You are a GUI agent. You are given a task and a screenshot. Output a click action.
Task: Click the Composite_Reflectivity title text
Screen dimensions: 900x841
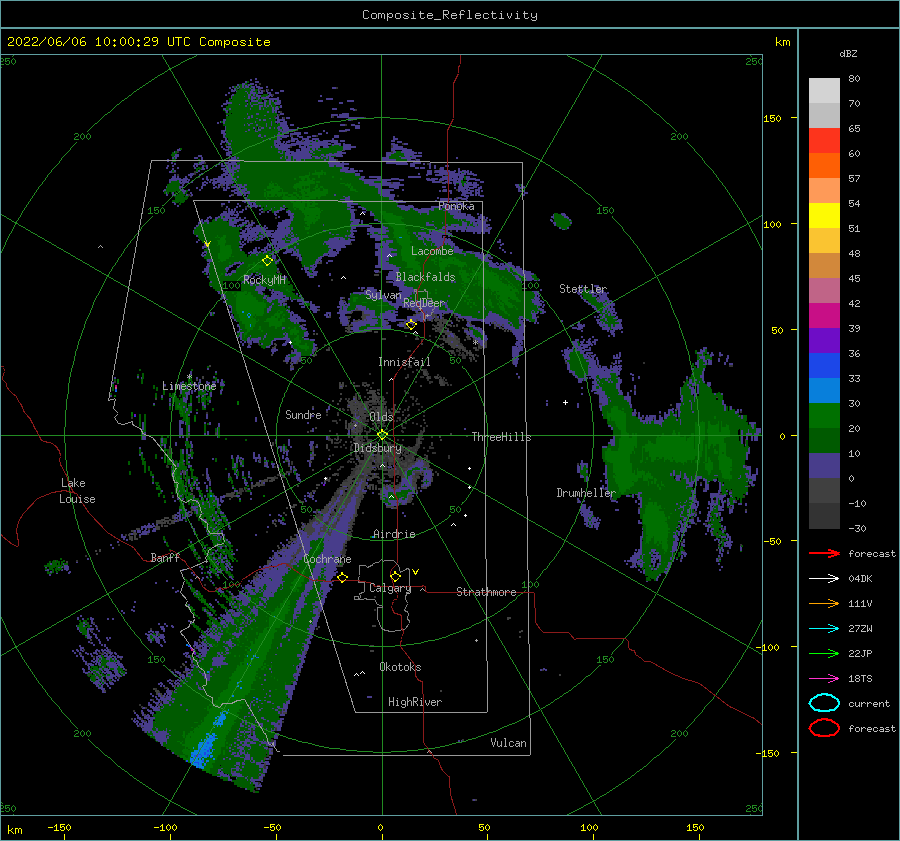coord(449,15)
